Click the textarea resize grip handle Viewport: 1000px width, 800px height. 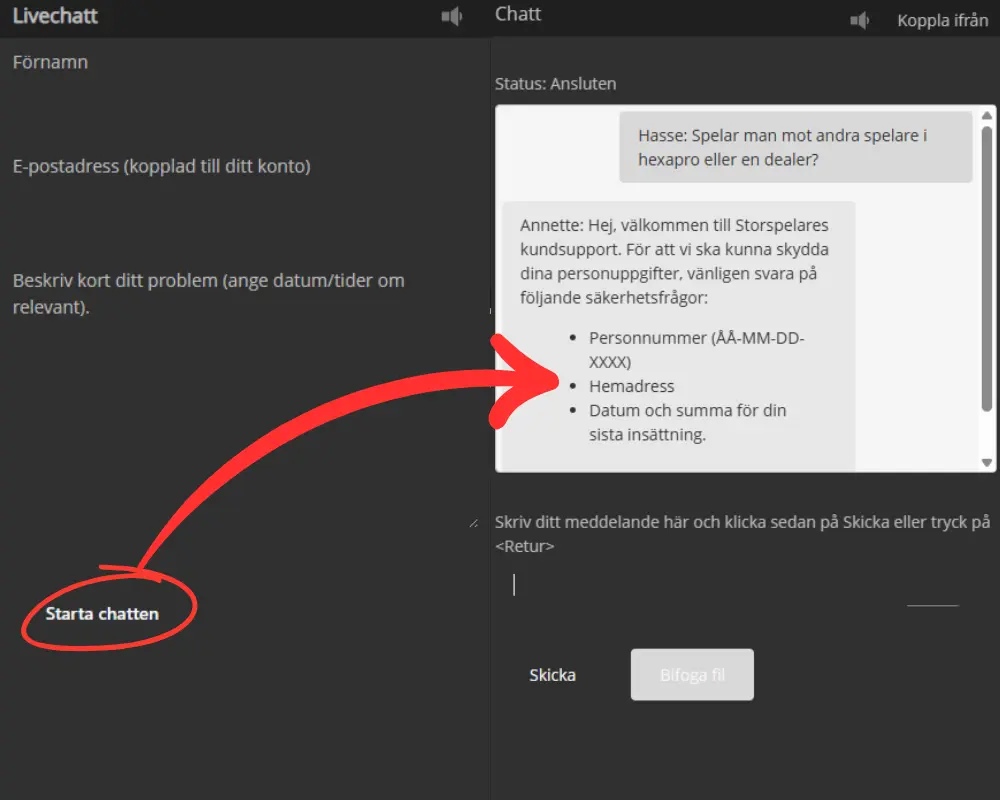click(474, 524)
